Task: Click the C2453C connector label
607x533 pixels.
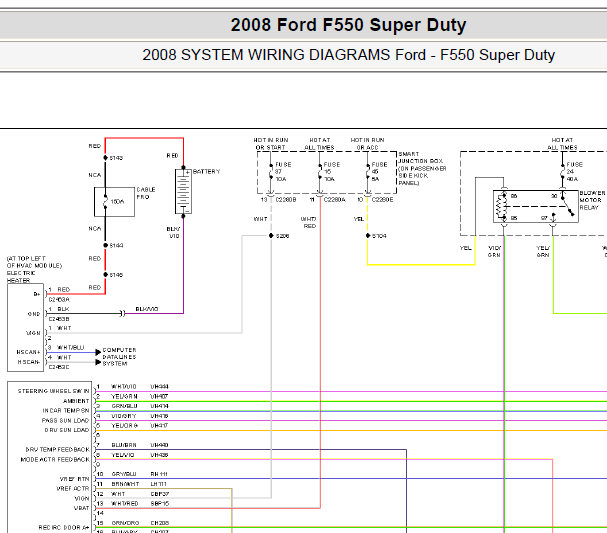Action: (x=59, y=367)
